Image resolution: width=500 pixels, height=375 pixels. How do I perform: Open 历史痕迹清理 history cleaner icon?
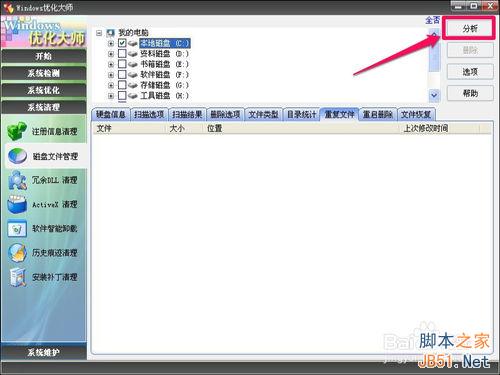[x=17, y=253]
